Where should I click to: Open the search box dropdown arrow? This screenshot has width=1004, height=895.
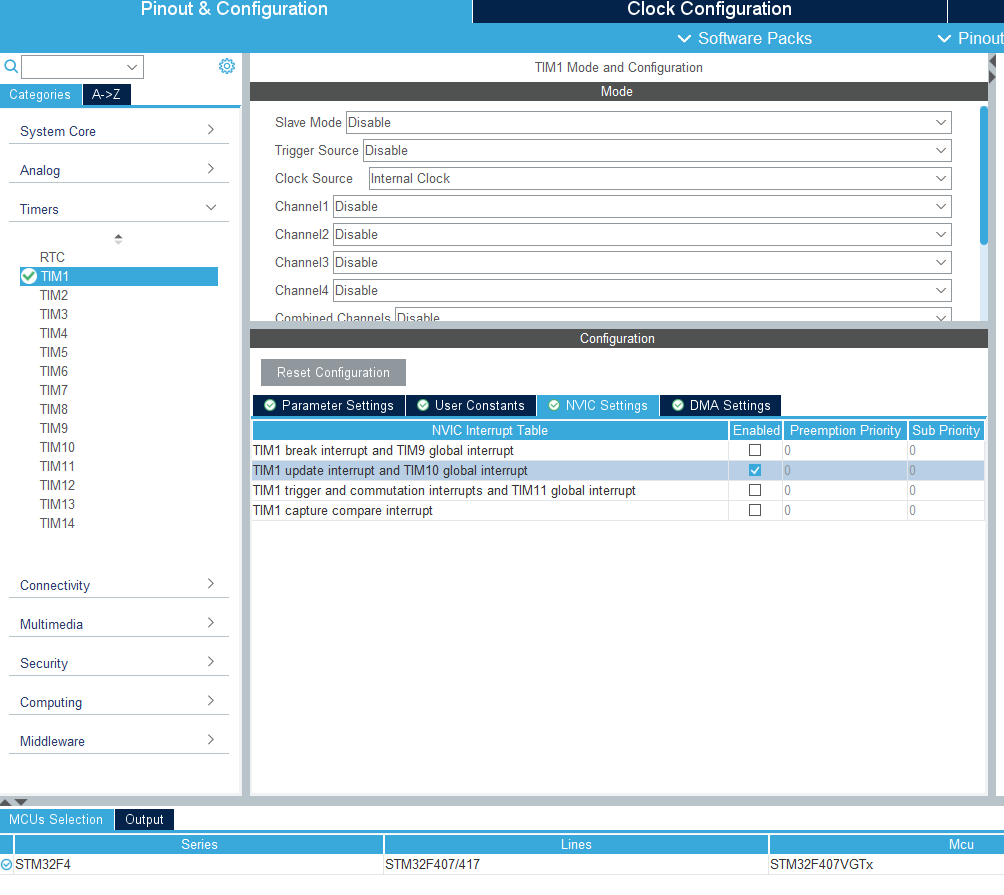click(132, 67)
